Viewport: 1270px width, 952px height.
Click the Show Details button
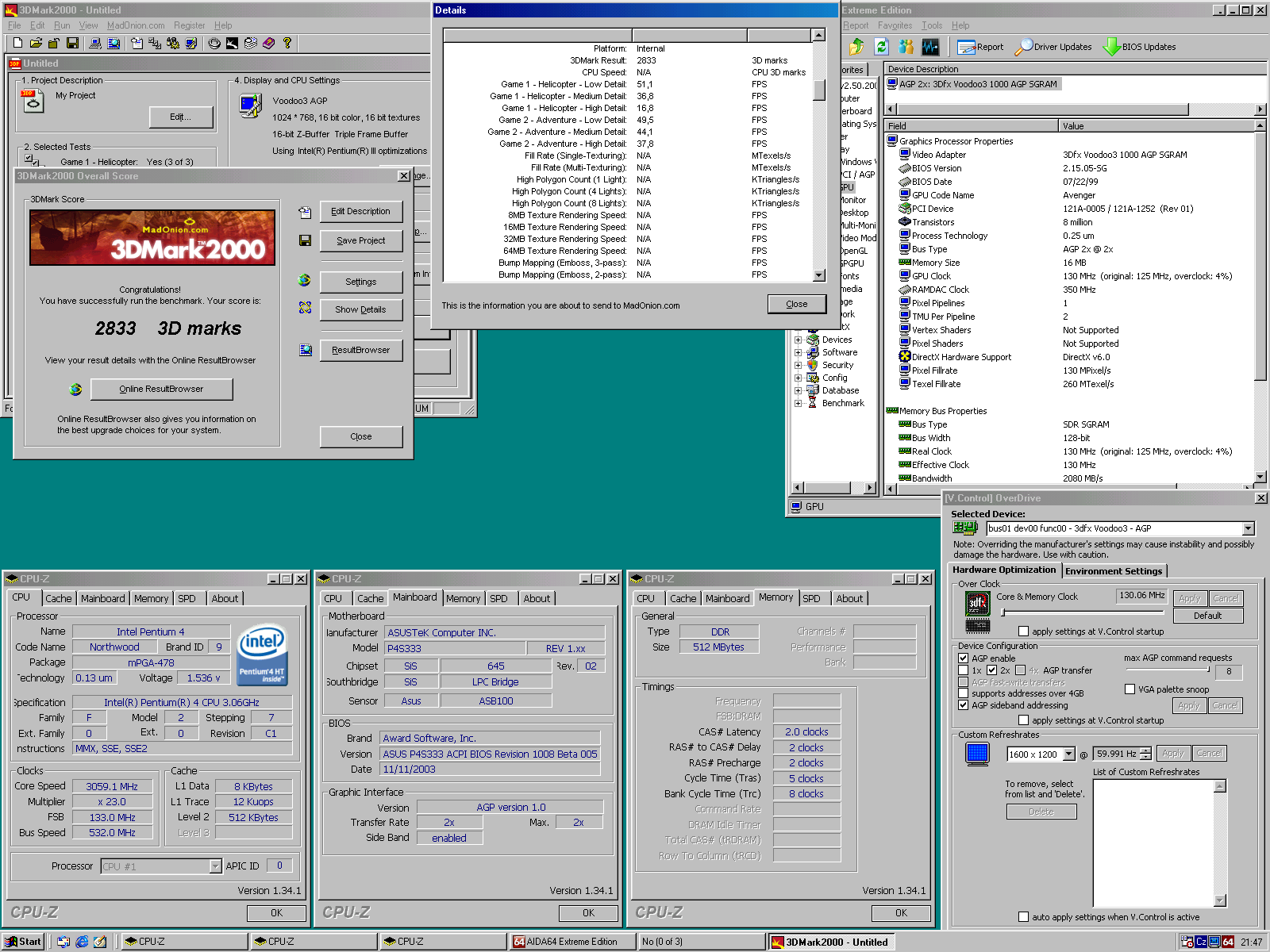pyautogui.click(x=360, y=309)
